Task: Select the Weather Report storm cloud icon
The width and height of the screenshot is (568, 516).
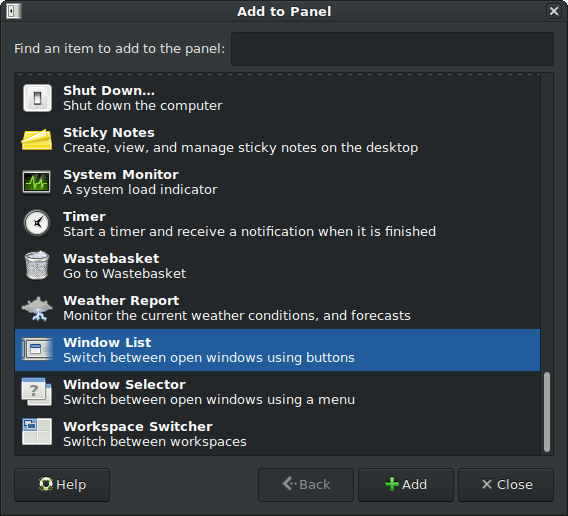Action: point(37,309)
